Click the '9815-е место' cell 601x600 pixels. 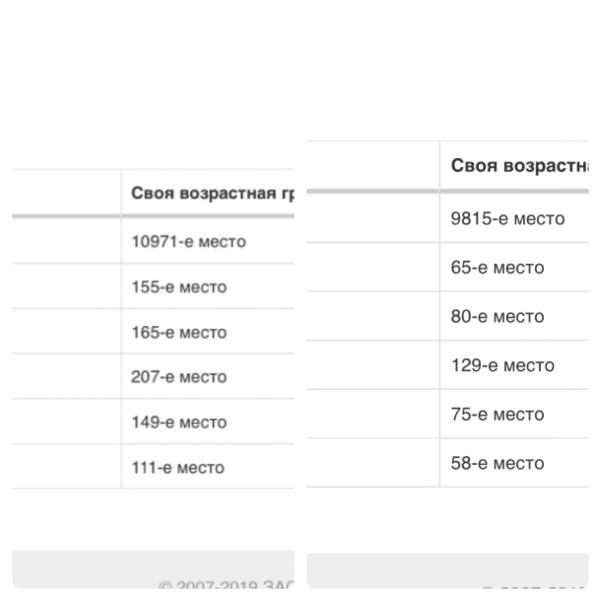point(514,218)
